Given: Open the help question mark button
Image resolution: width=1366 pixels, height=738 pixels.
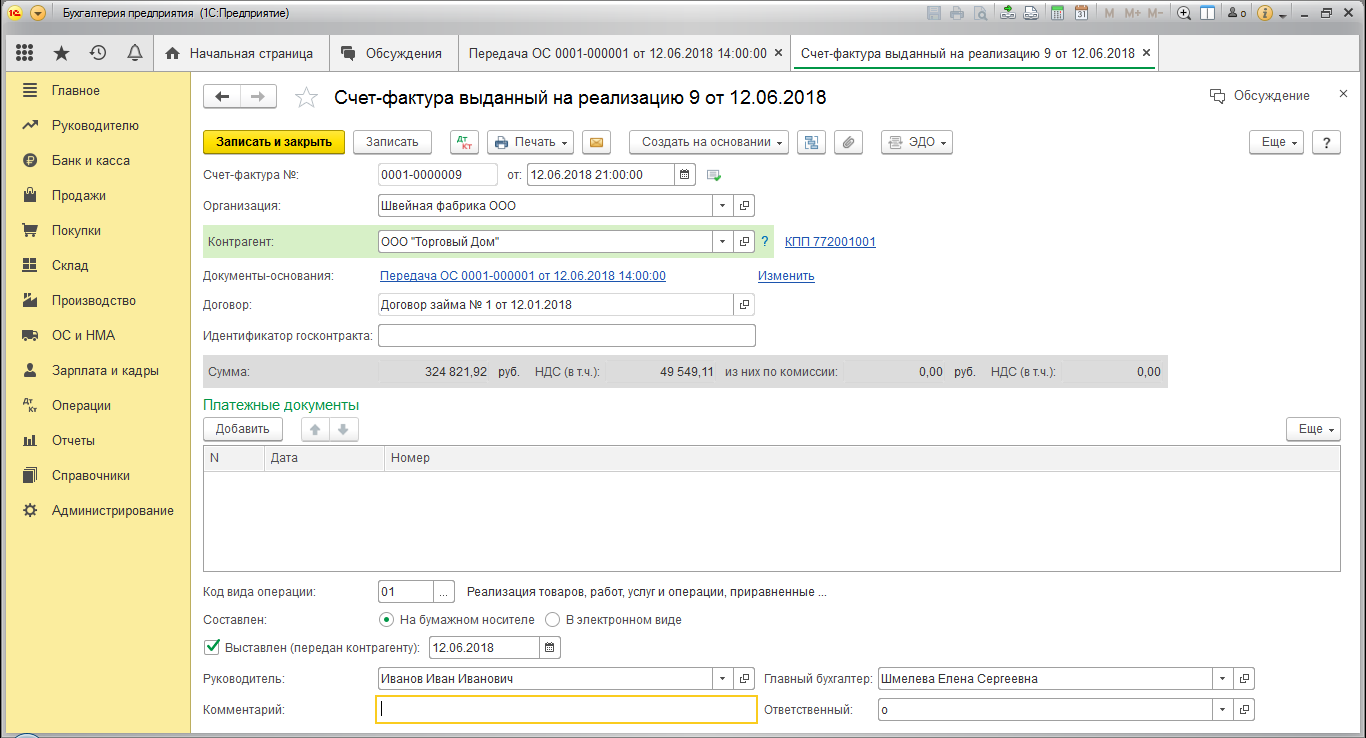Looking at the screenshot, I should [x=1326, y=142].
